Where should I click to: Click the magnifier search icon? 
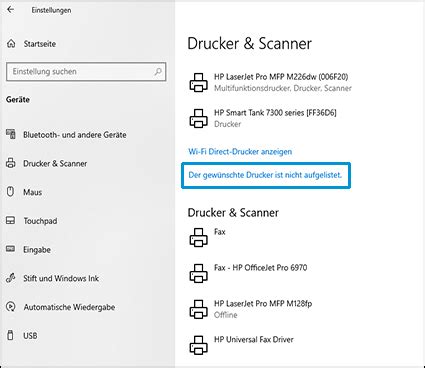(x=158, y=71)
